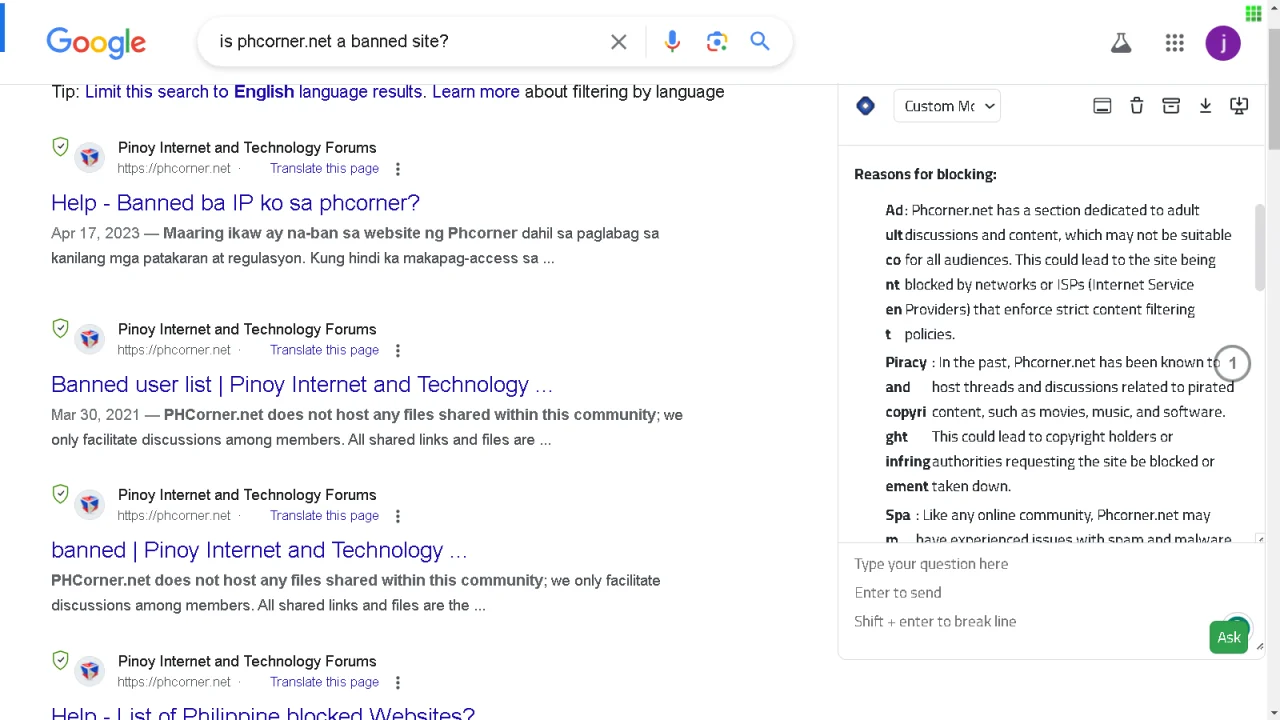Open more options for 'Banned user list' result
1280x720 pixels.
click(398, 350)
